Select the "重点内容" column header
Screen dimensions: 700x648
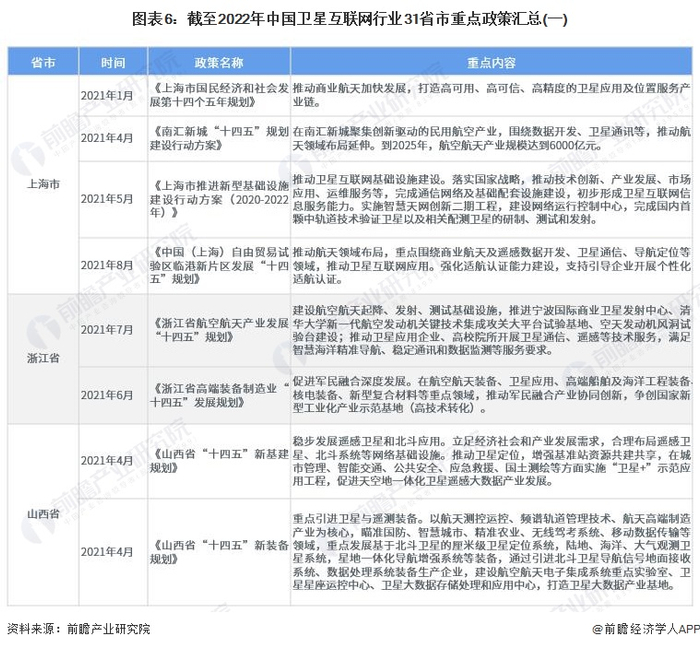click(x=491, y=62)
